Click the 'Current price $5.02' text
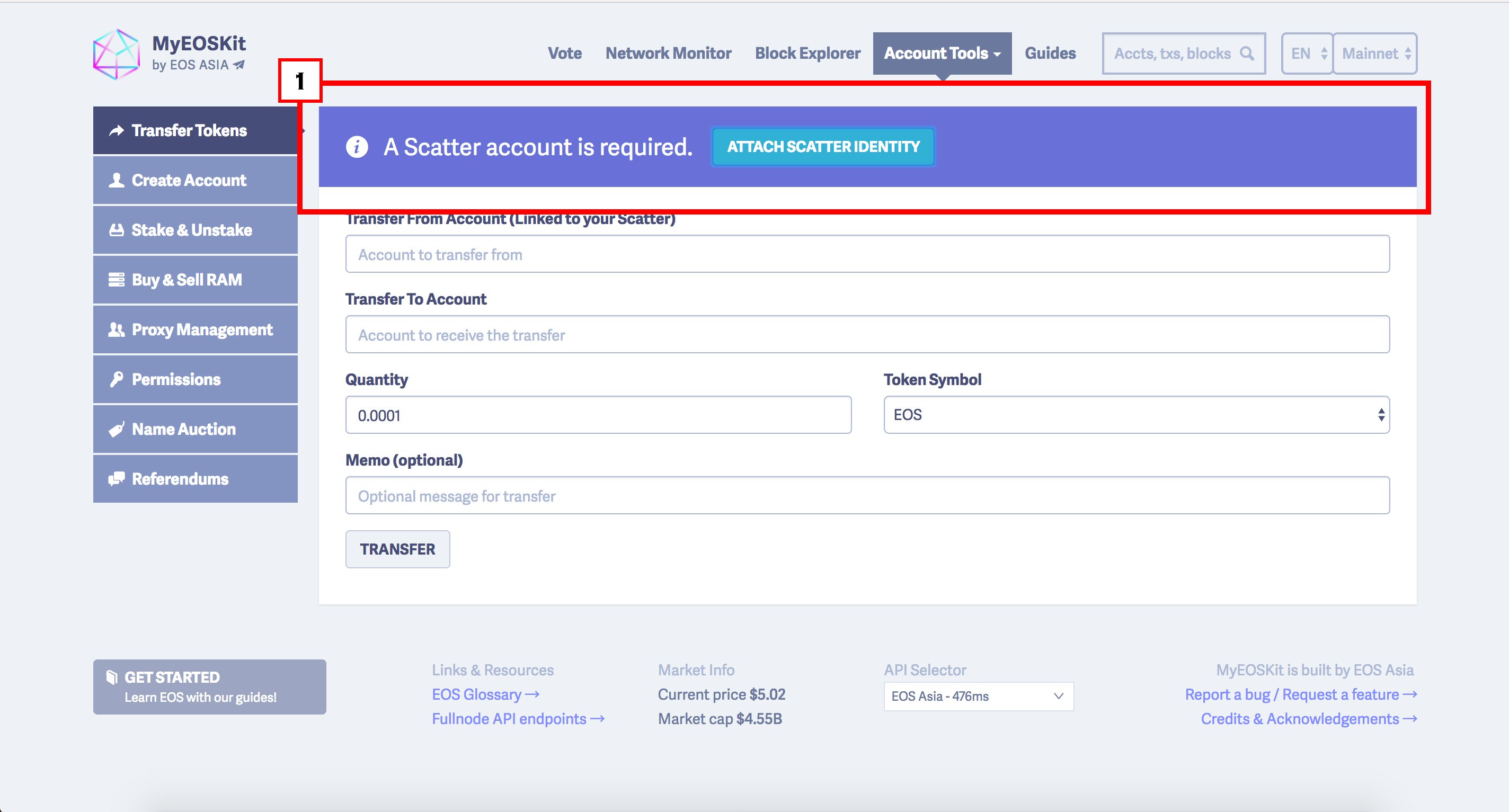1509x812 pixels. click(721, 694)
